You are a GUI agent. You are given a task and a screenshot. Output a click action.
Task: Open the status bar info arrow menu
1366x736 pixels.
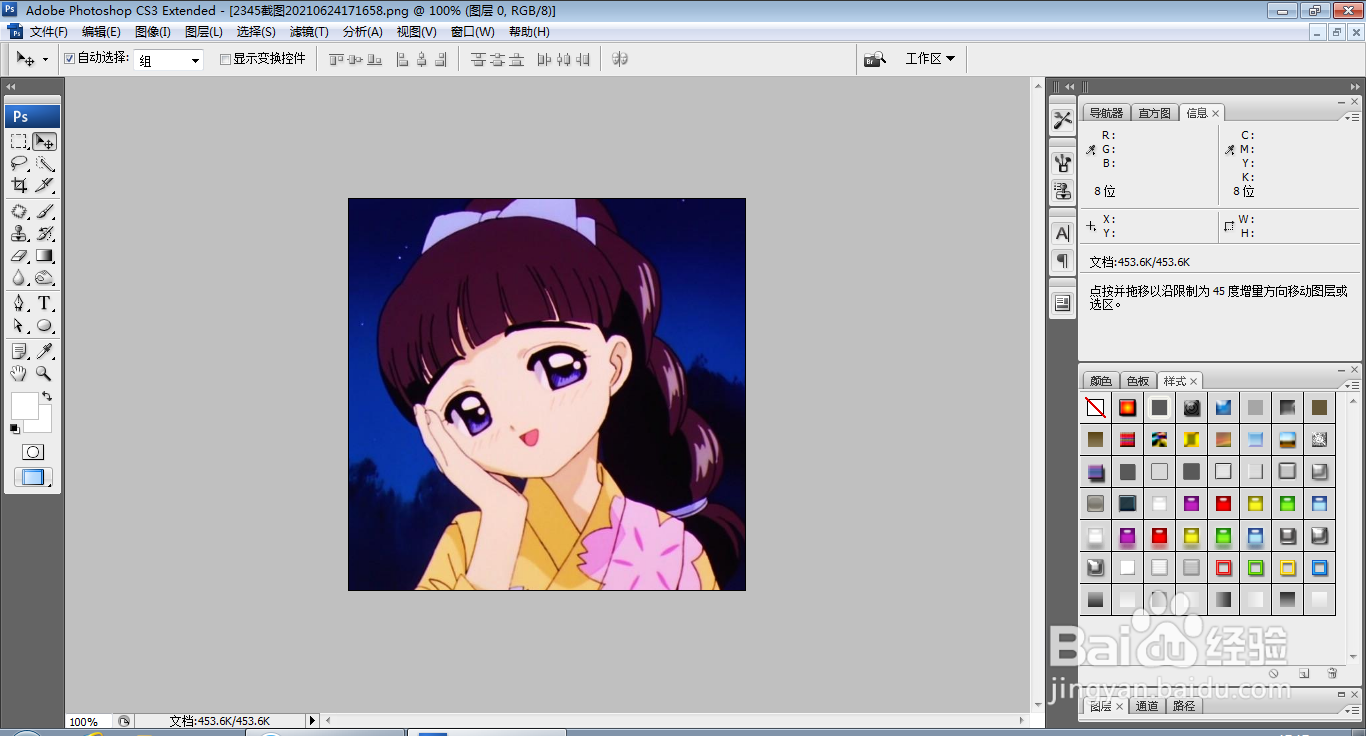pyautogui.click(x=312, y=720)
